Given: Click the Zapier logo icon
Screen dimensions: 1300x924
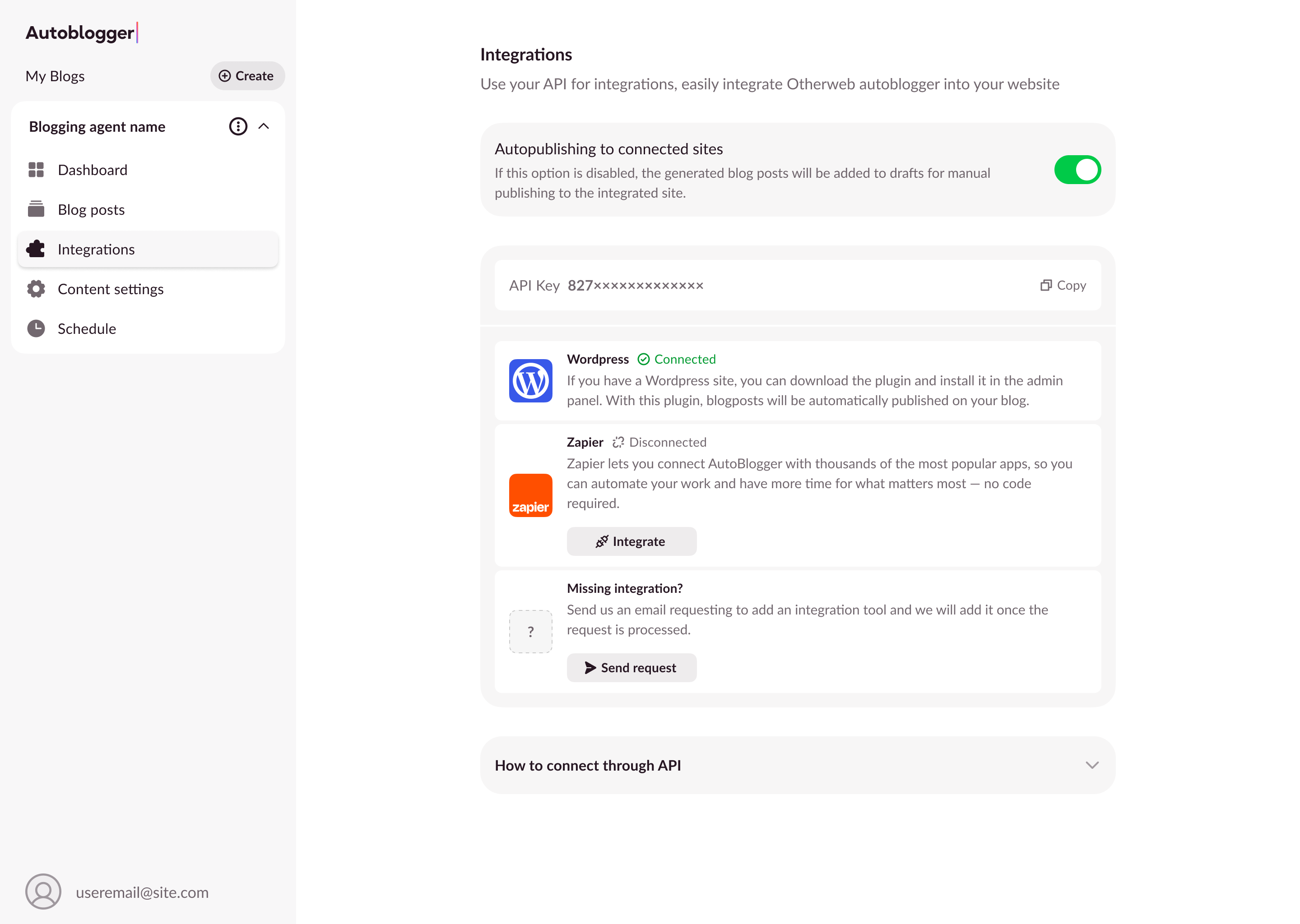Looking at the screenshot, I should 530,495.
